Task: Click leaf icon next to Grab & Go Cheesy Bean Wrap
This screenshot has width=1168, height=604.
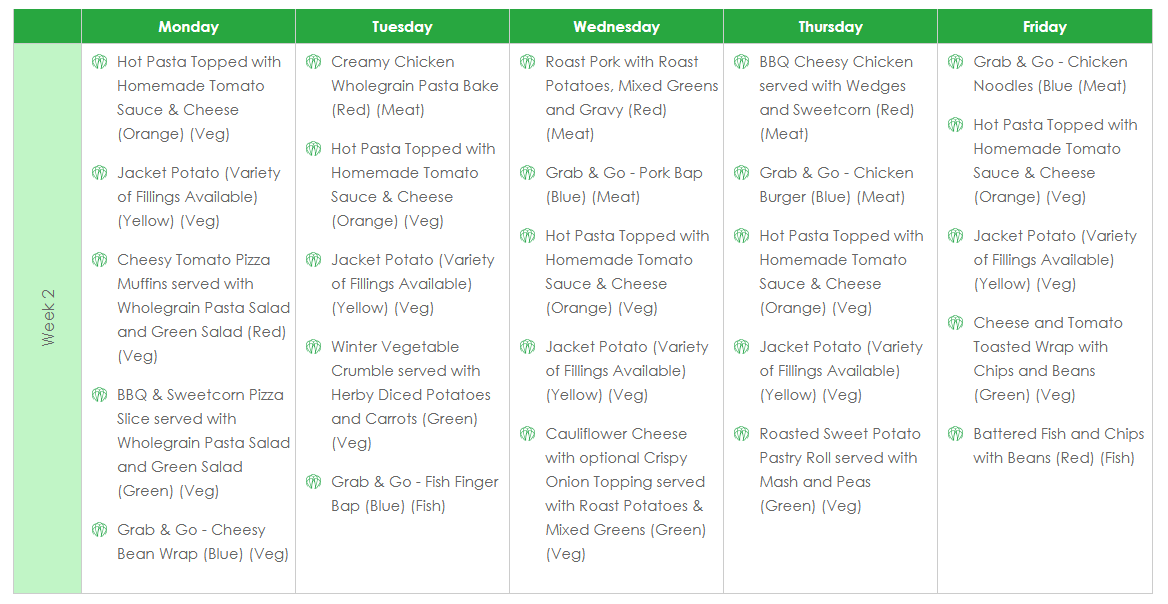Action: (99, 530)
